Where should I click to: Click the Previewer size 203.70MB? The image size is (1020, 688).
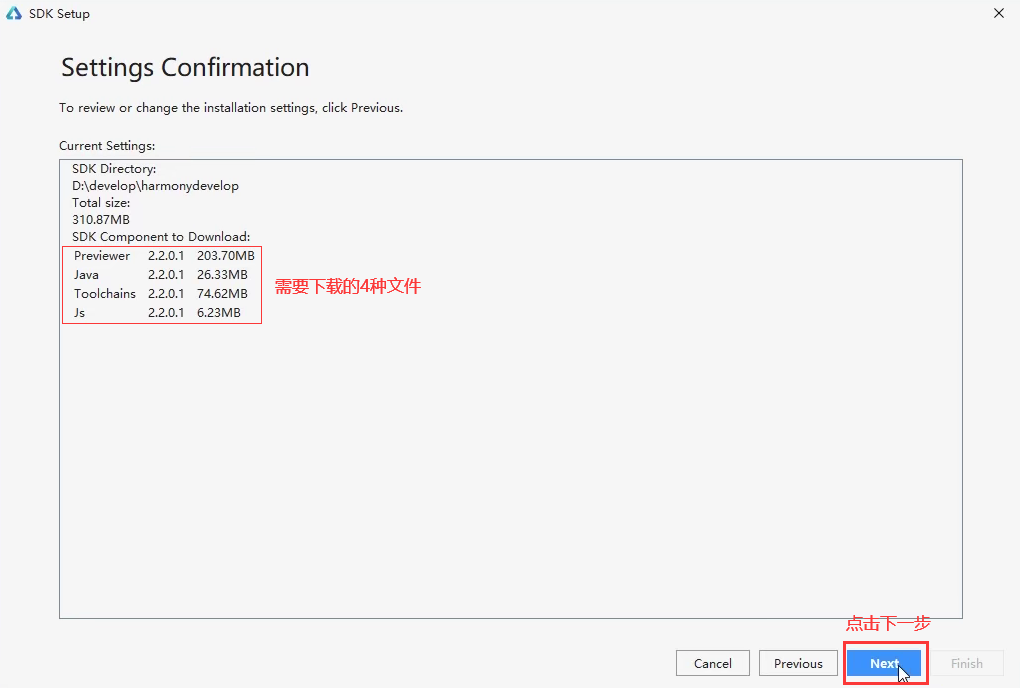226,256
